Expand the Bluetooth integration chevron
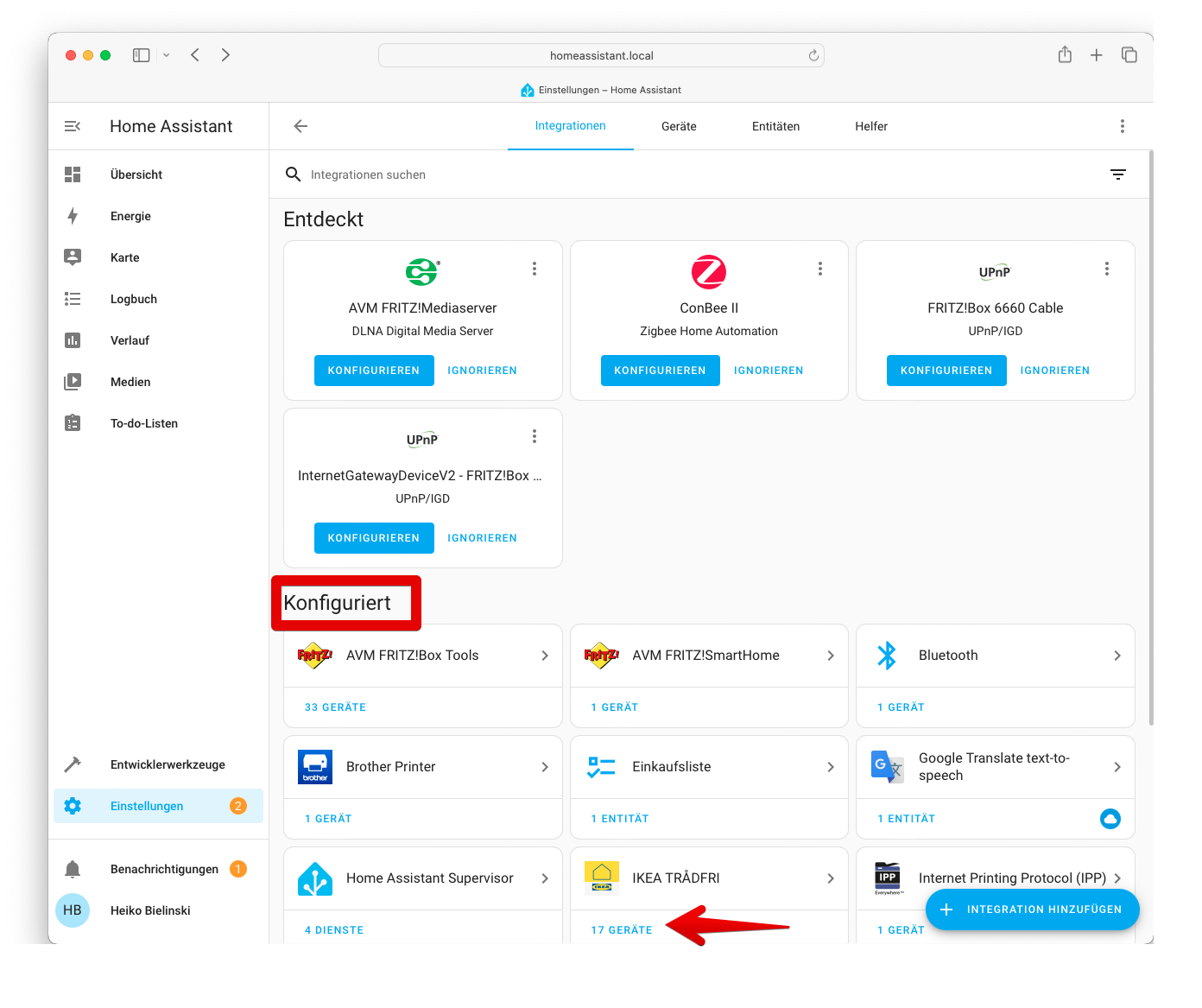 tap(1117, 656)
